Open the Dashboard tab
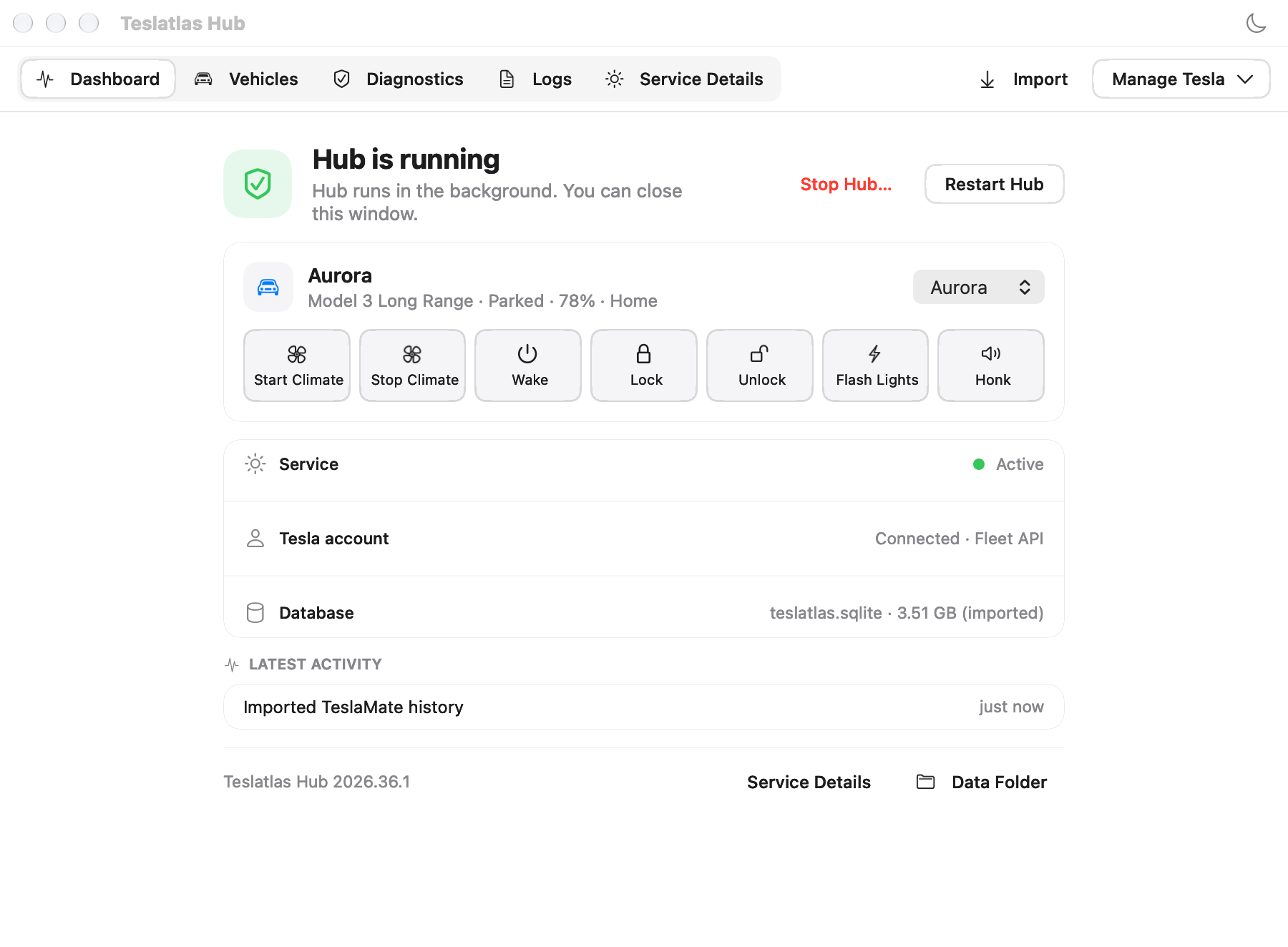The image size is (1288, 947). tap(98, 79)
